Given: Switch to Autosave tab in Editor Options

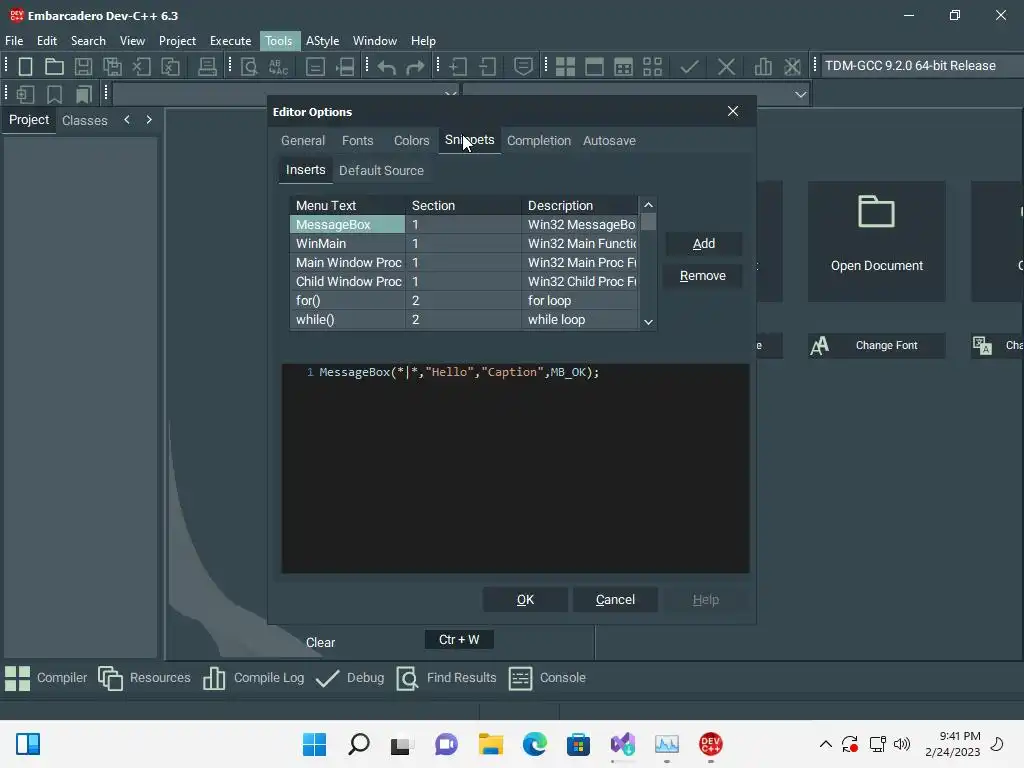Looking at the screenshot, I should pyautogui.click(x=609, y=140).
